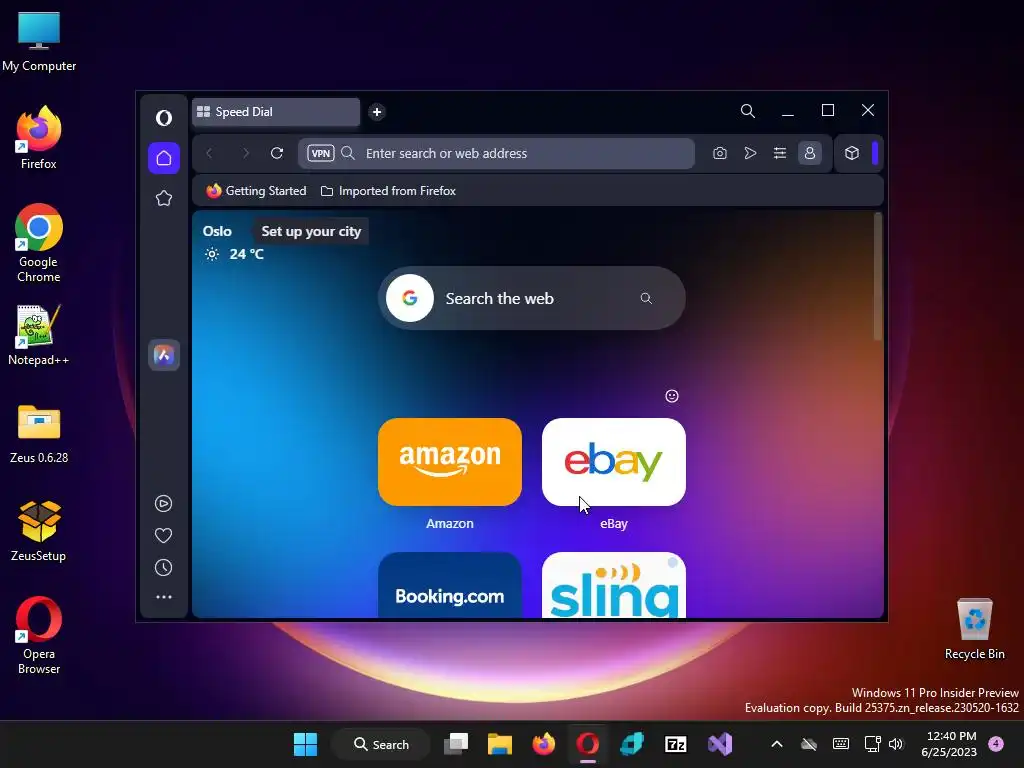Open the 7-Zip taskbar icon
Image resolution: width=1024 pixels, height=768 pixels.
[675, 744]
